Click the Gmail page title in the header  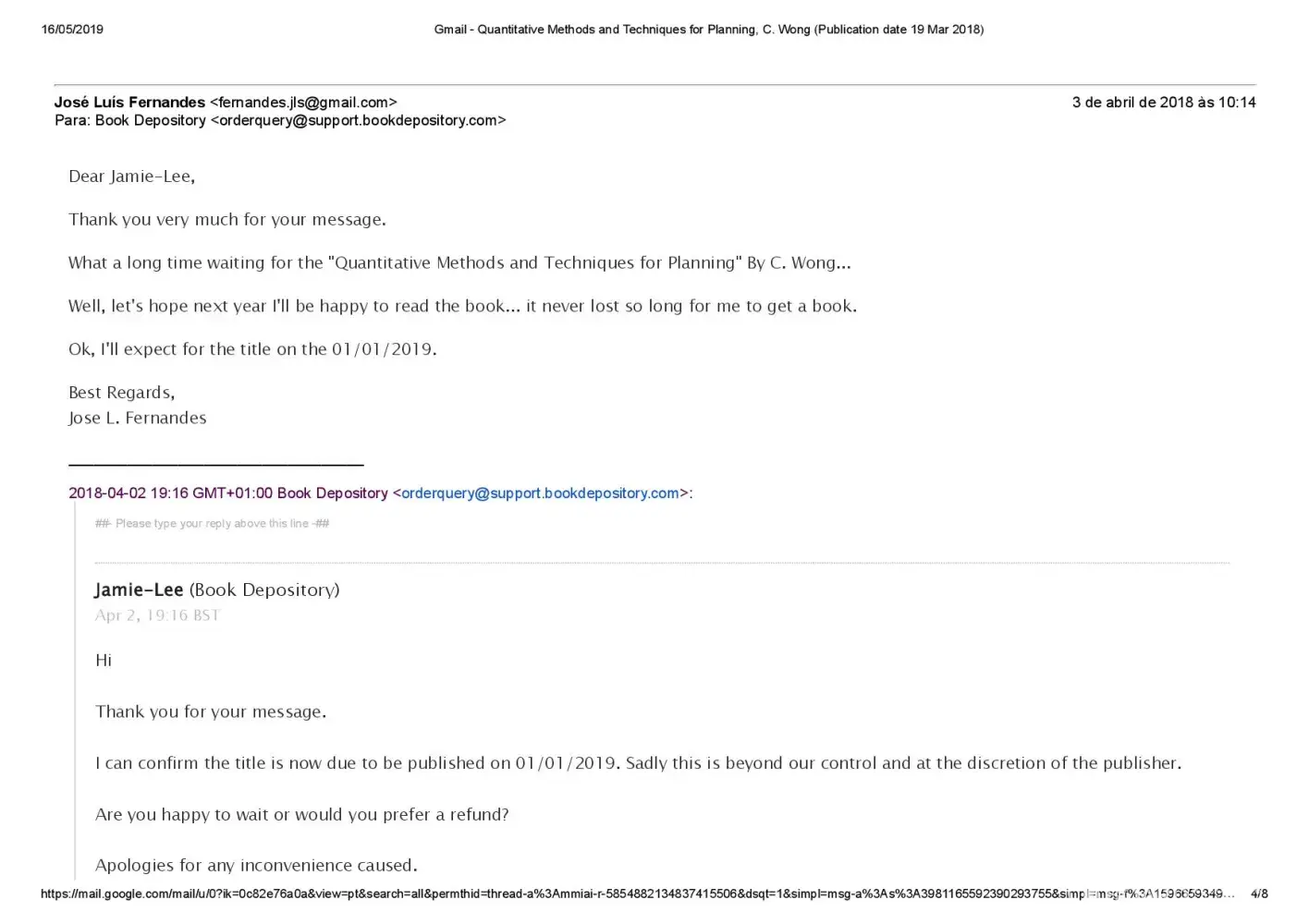[708, 30]
